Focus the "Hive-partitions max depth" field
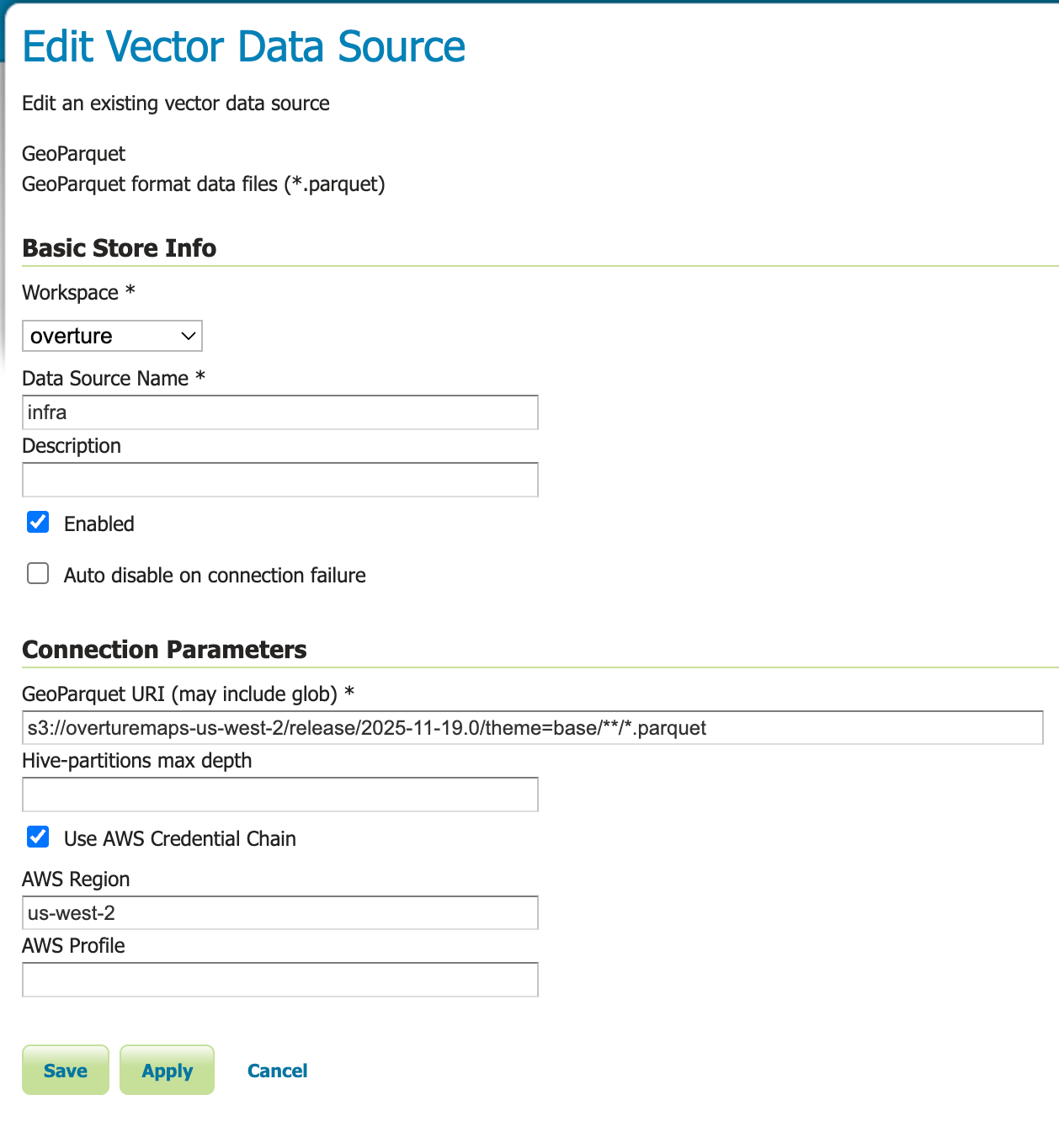This screenshot has height=1148, width=1059. coord(279,794)
